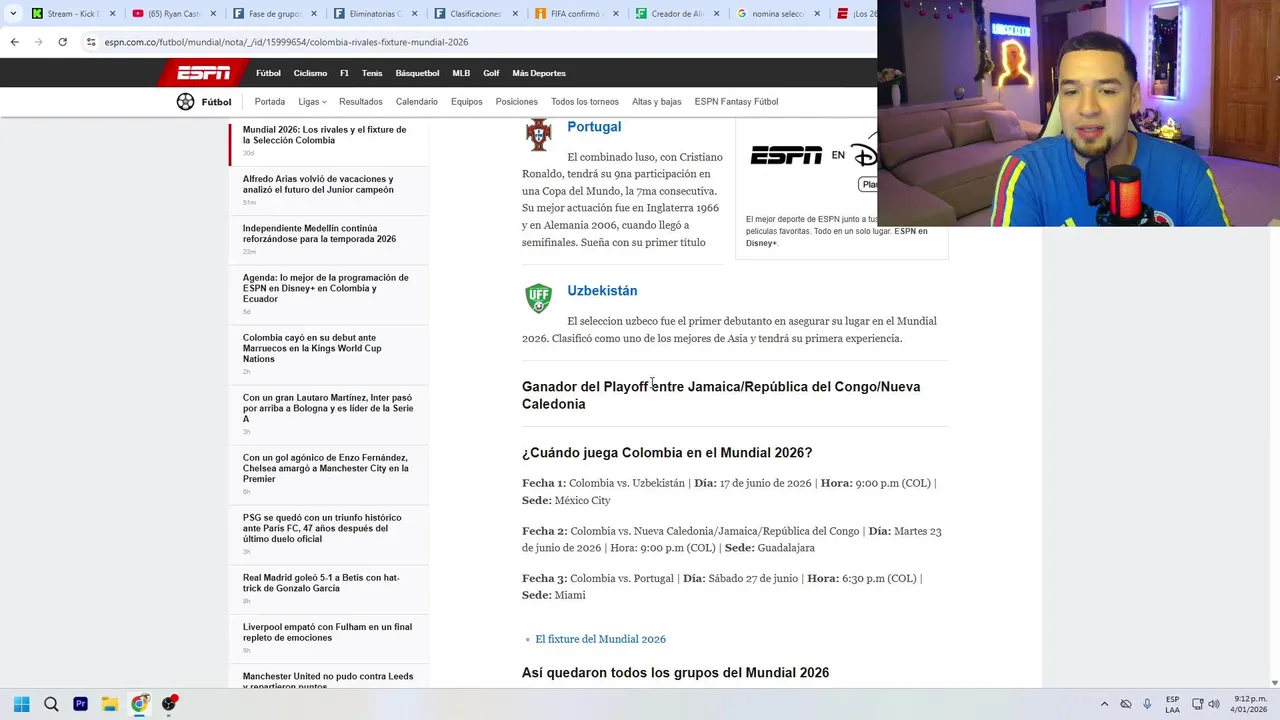Open El fixture del Mundial 2026 link

pyautogui.click(x=600, y=639)
